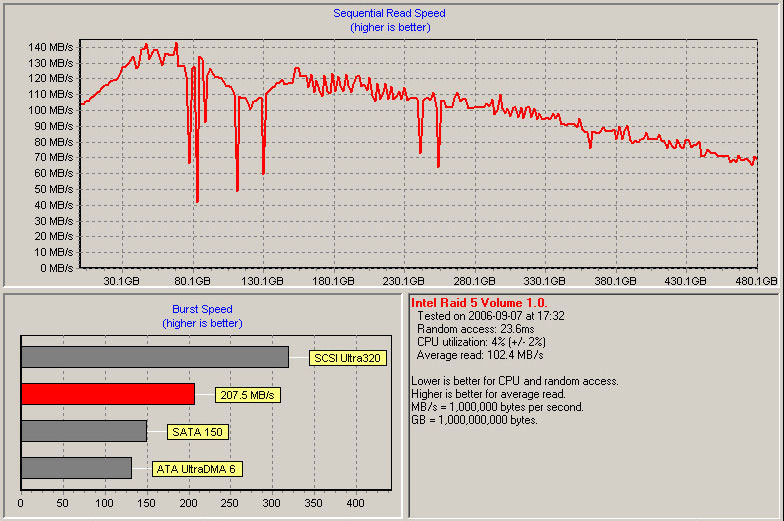The width and height of the screenshot is (784, 521).
Task: Click the ATA UltraDMA 6 label
Action: pyautogui.click(x=198, y=469)
